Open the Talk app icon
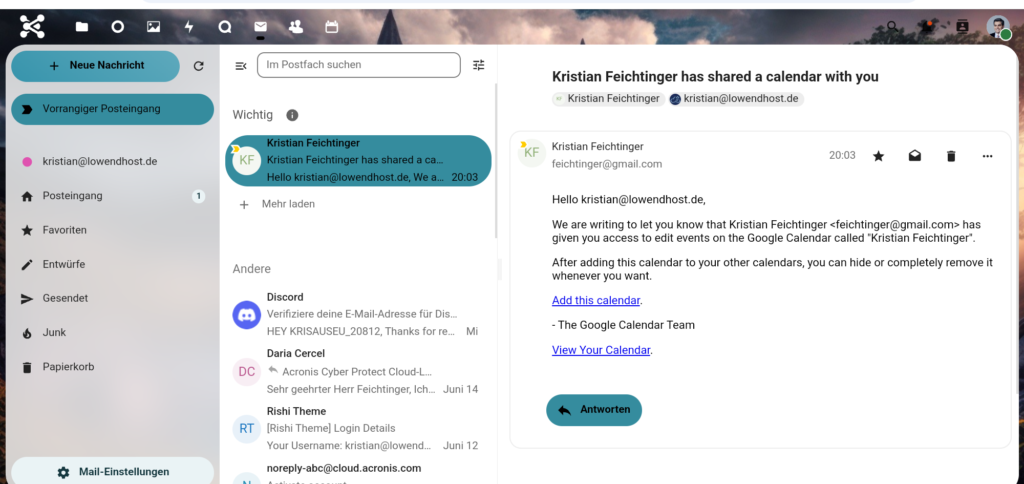This screenshot has width=1024, height=484. [x=225, y=27]
